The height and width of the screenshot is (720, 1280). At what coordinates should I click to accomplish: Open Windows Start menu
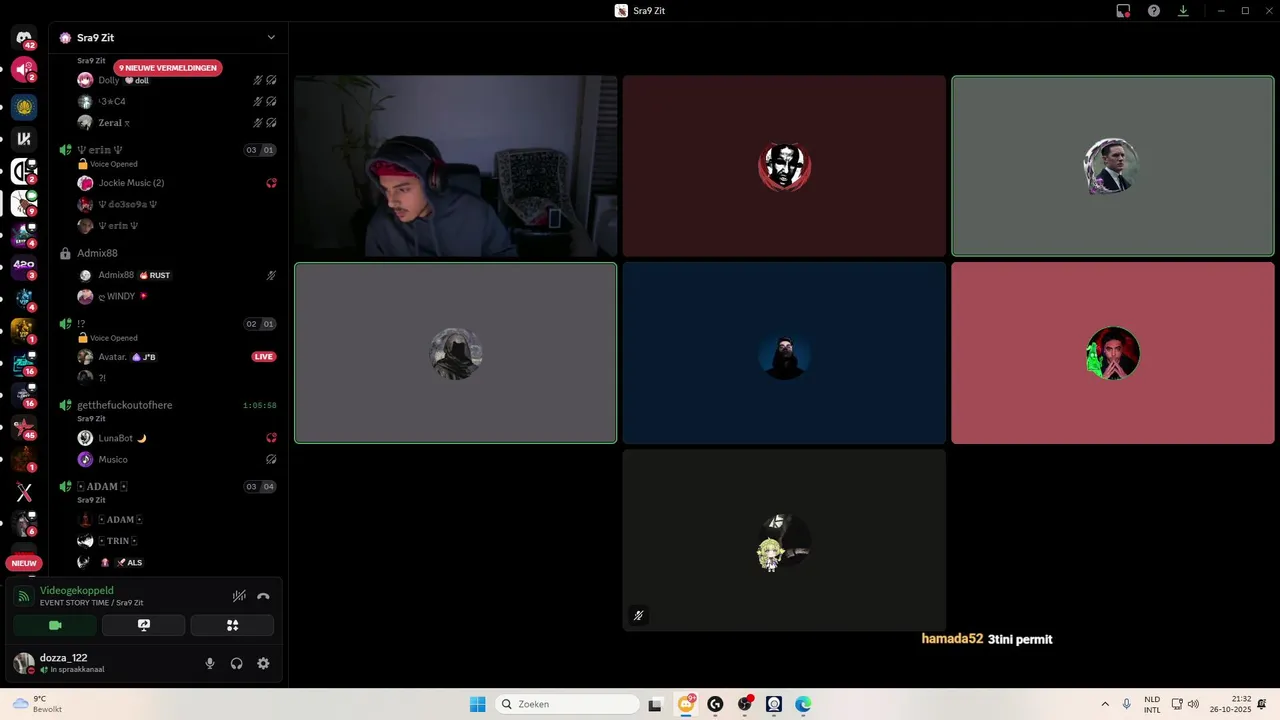click(478, 704)
